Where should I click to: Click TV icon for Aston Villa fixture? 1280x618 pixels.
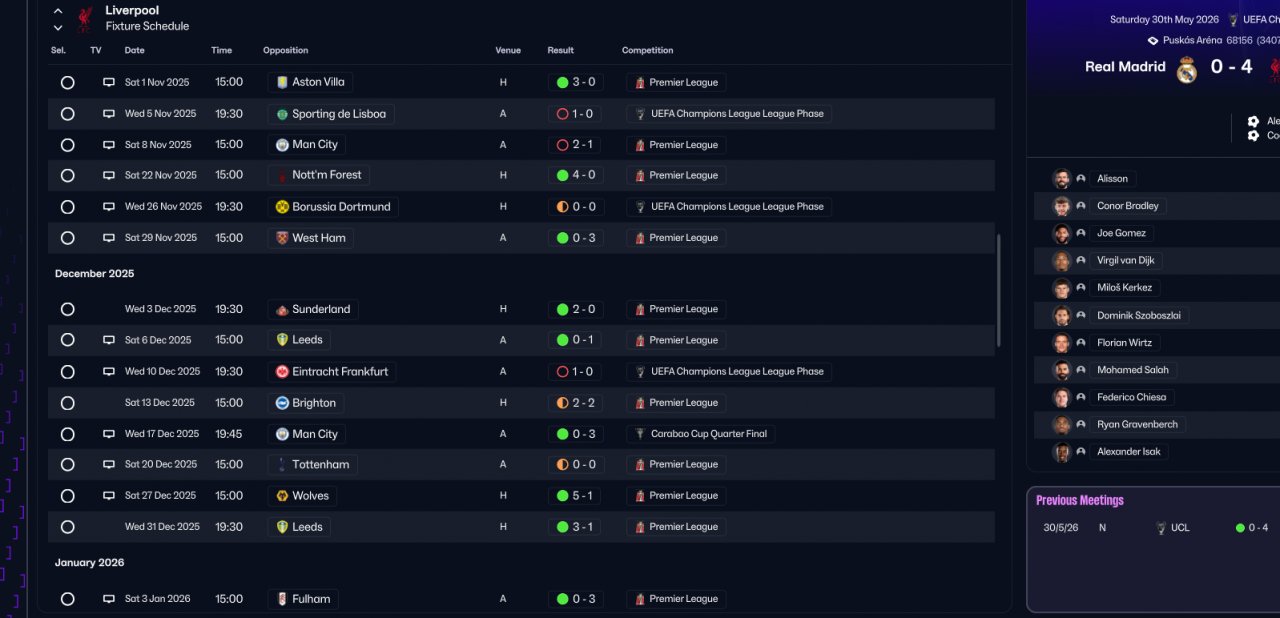pyautogui.click(x=109, y=83)
